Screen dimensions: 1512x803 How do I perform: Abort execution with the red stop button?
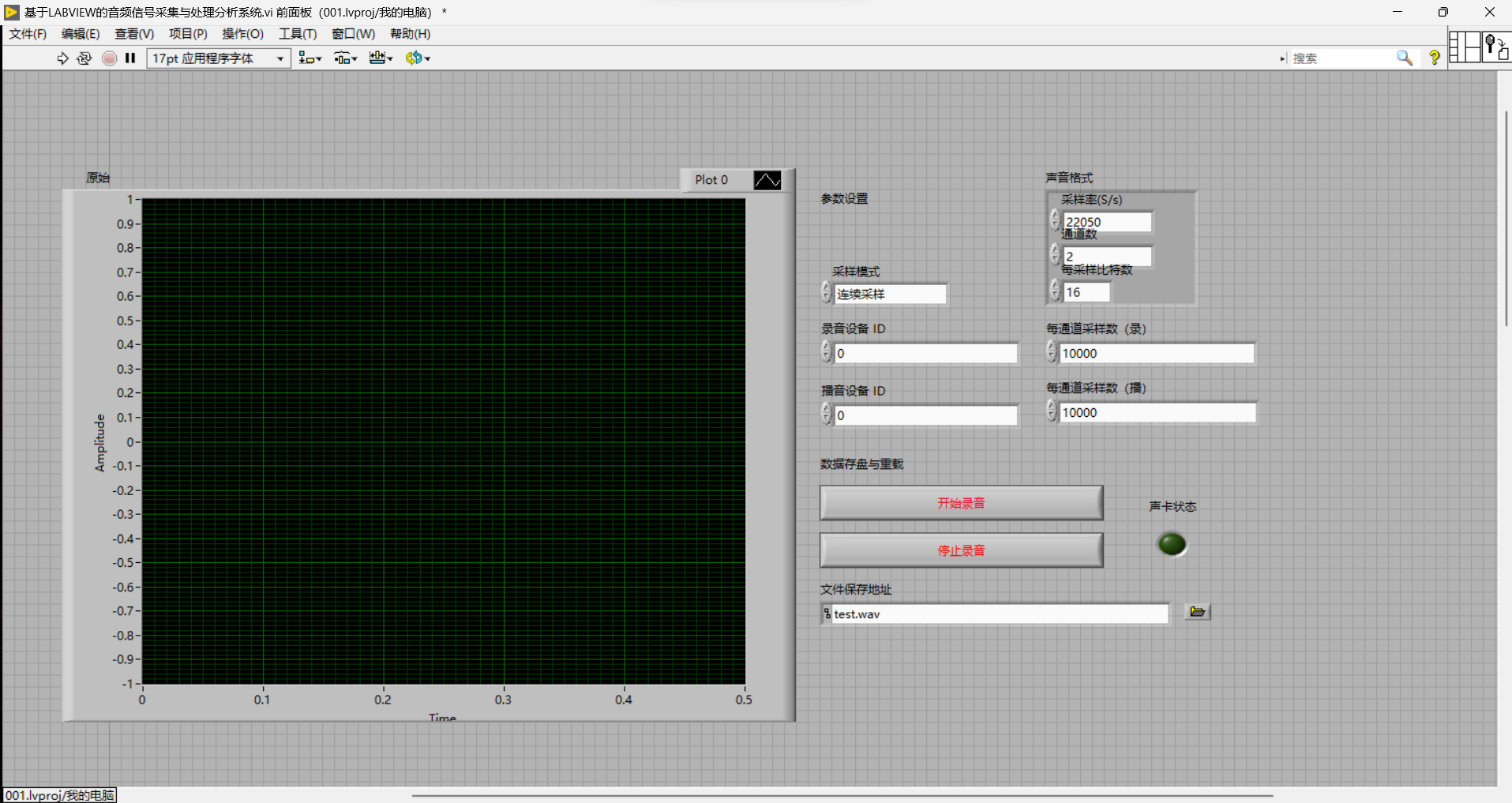[110, 58]
